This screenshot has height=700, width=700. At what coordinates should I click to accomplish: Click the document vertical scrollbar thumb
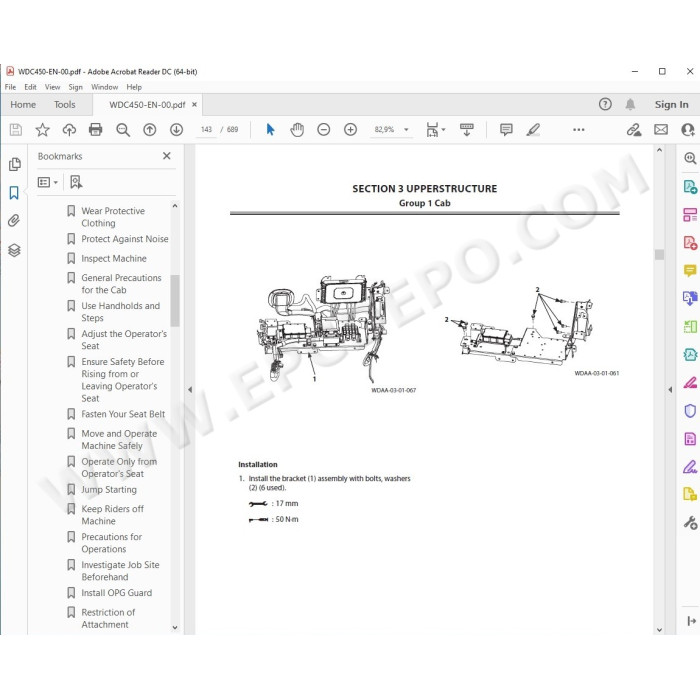tap(659, 254)
